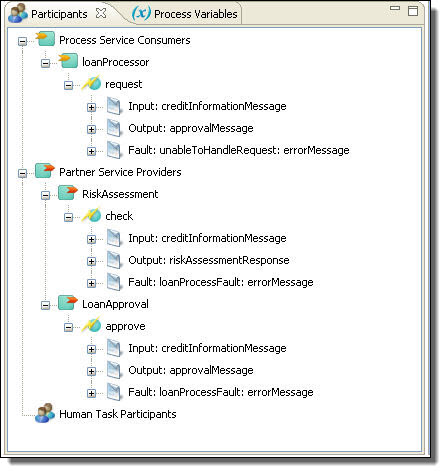Select Fault: loanProcessFault under approve
The height and width of the screenshot is (473, 446).
(221, 392)
